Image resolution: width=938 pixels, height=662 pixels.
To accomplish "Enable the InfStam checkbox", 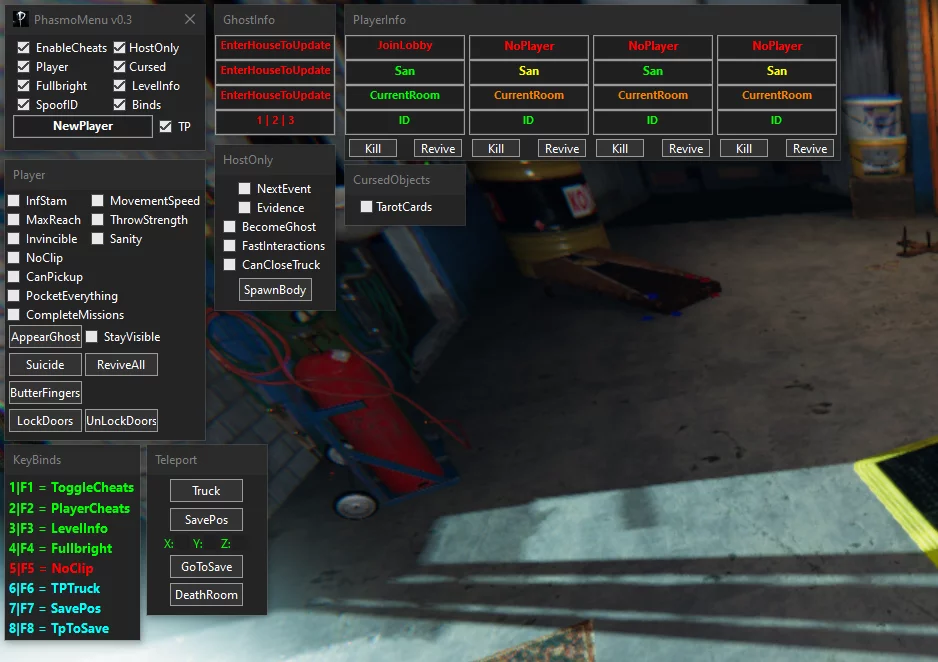I will pyautogui.click(x=14, y=201).
